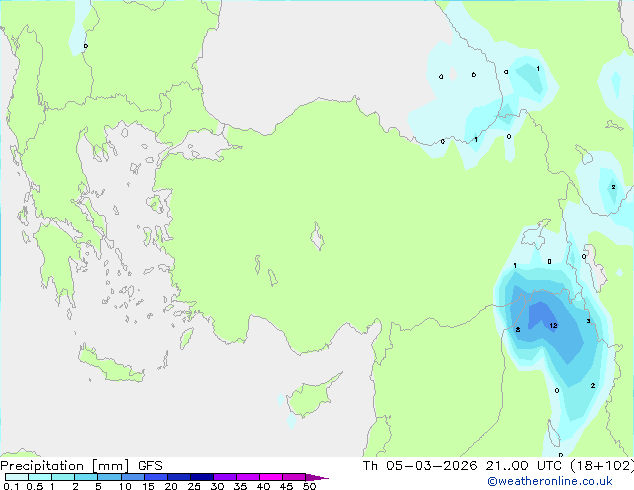Click the legend label "0.1"
This screenshot has height=490, width=634.
tap(11, 486)
